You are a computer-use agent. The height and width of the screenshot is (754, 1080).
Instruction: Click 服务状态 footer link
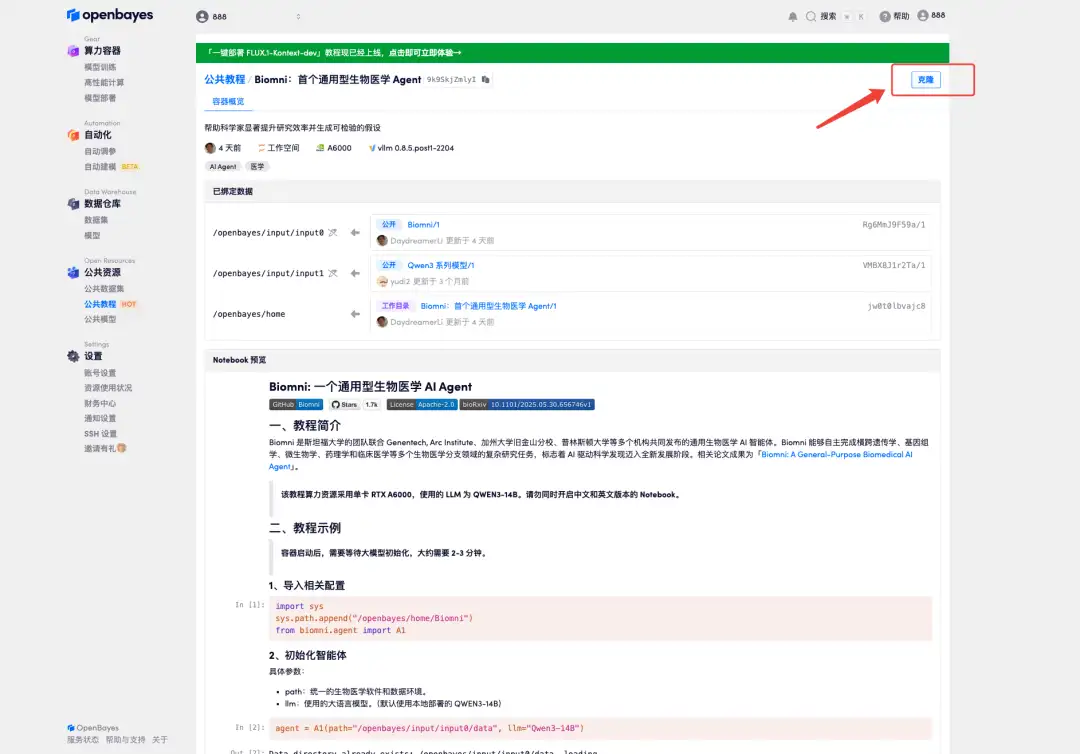pyautogui.click(x=83, y=740)
